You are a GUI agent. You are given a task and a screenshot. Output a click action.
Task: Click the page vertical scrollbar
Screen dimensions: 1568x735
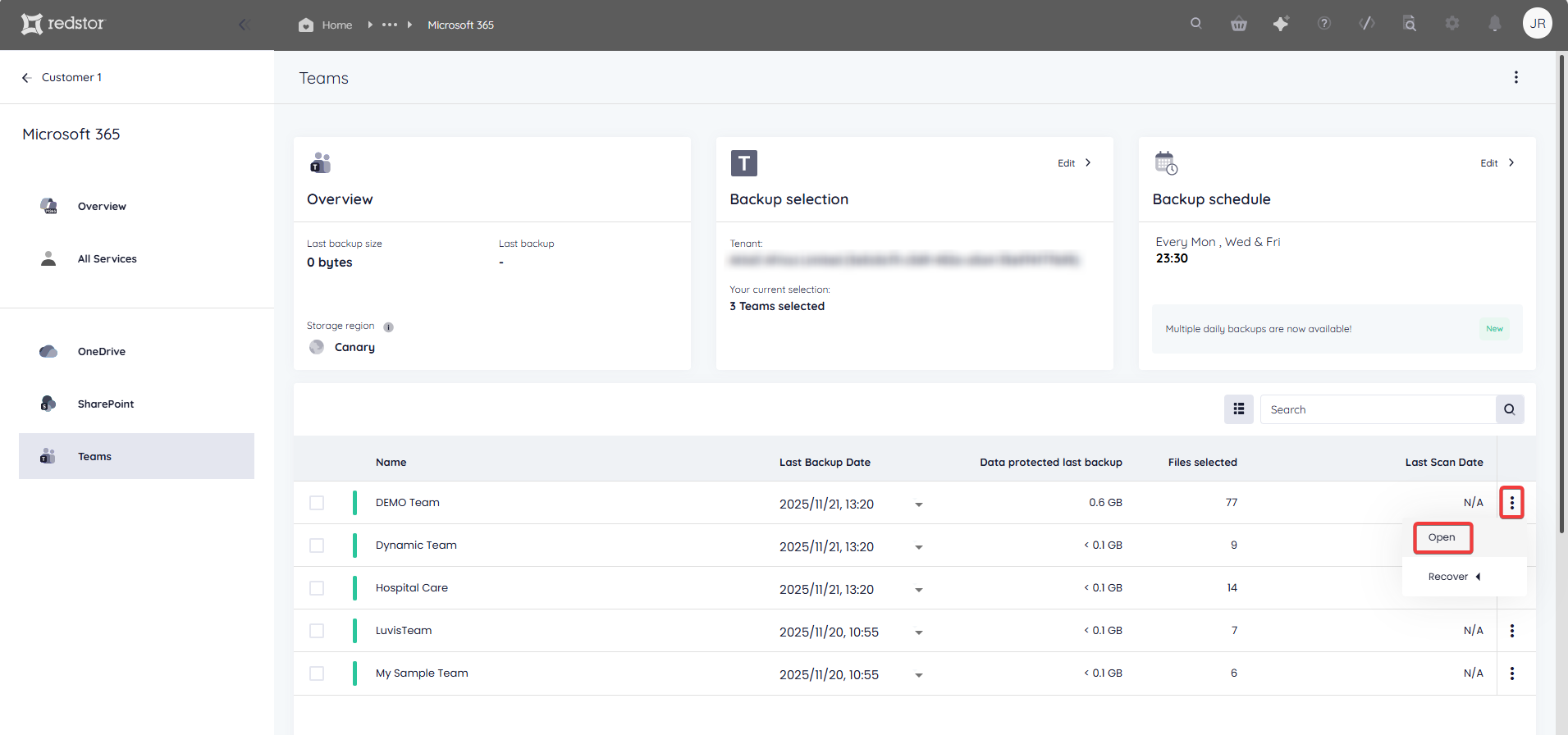coord(1561,293)
